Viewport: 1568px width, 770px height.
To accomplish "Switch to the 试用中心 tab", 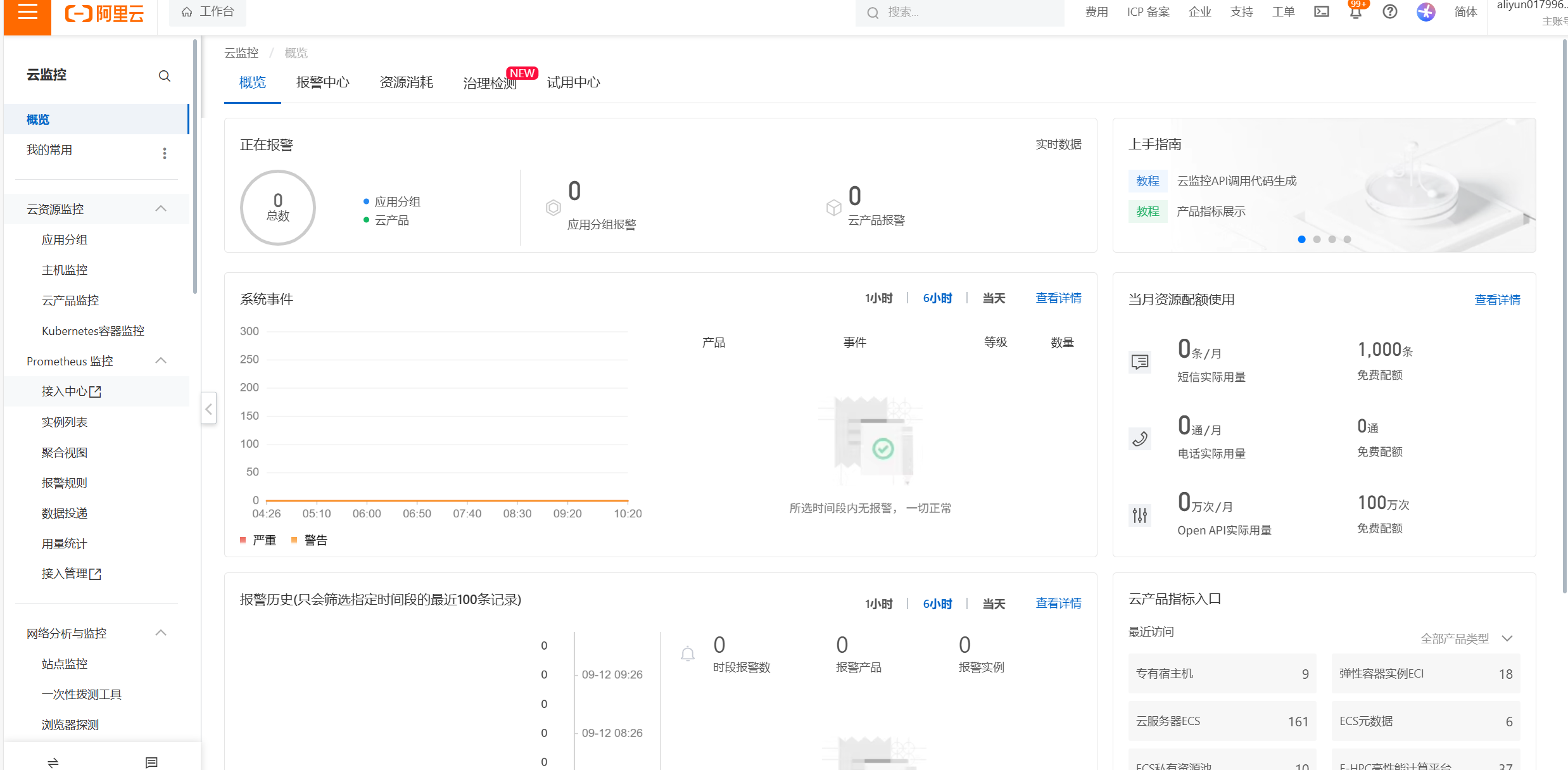I will pos(574,83).
